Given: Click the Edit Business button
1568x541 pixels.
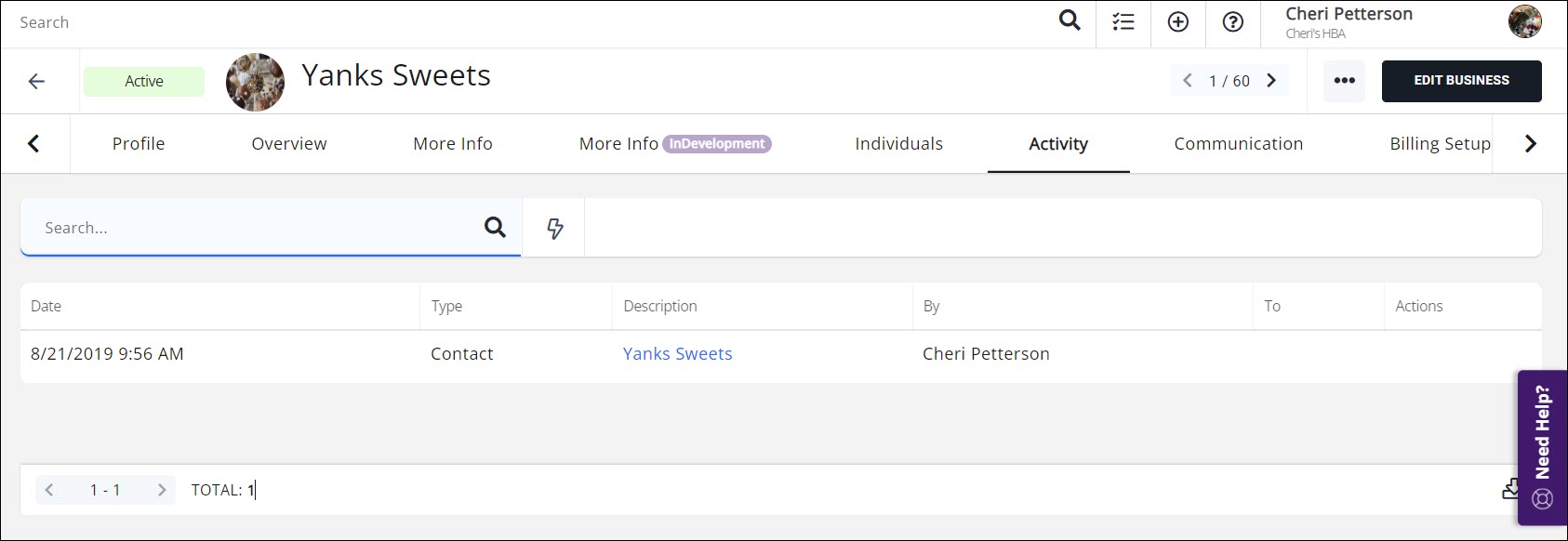Looking at the screenshot, I should (1461, 81).
